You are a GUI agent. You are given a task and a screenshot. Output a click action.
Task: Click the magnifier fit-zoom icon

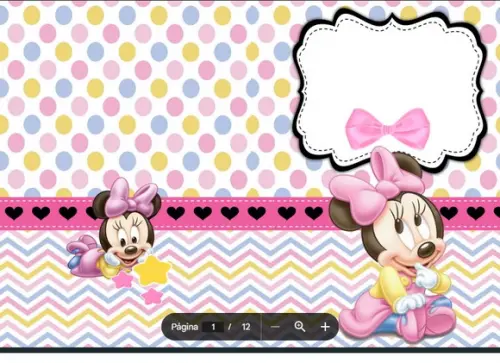coord(300,327)
